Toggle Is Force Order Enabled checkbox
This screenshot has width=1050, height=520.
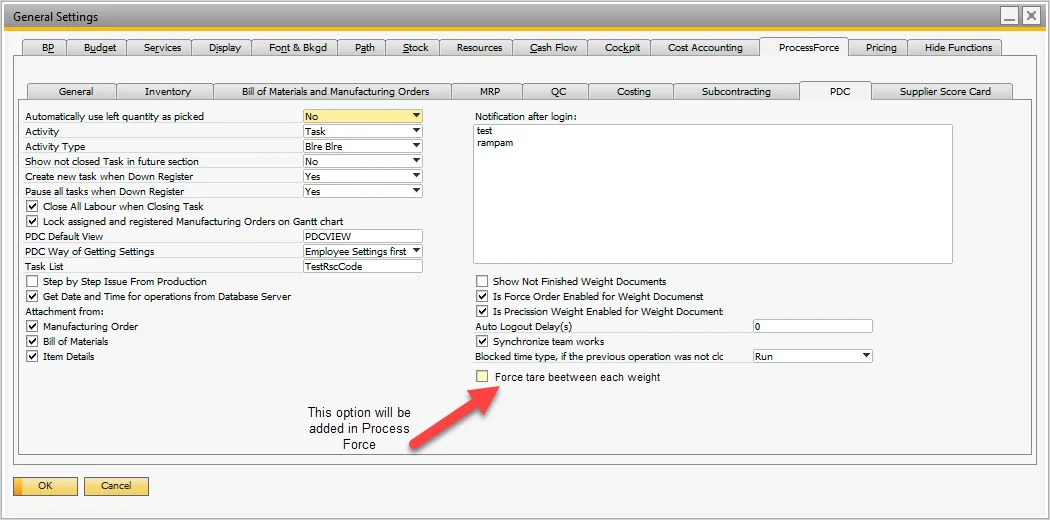482,296
